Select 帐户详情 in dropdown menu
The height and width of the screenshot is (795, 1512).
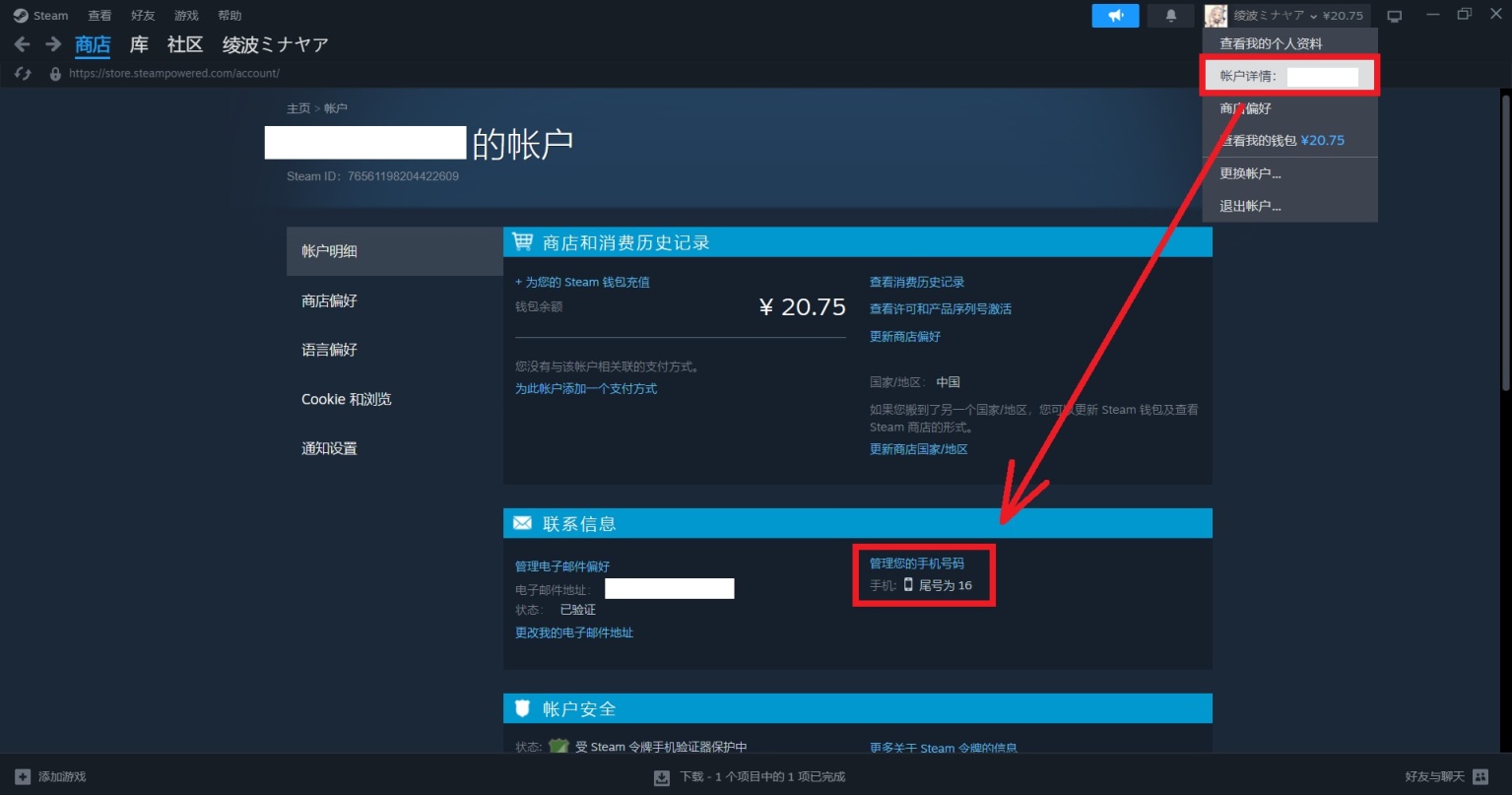pyautogui.click(x=1289, y=76)
